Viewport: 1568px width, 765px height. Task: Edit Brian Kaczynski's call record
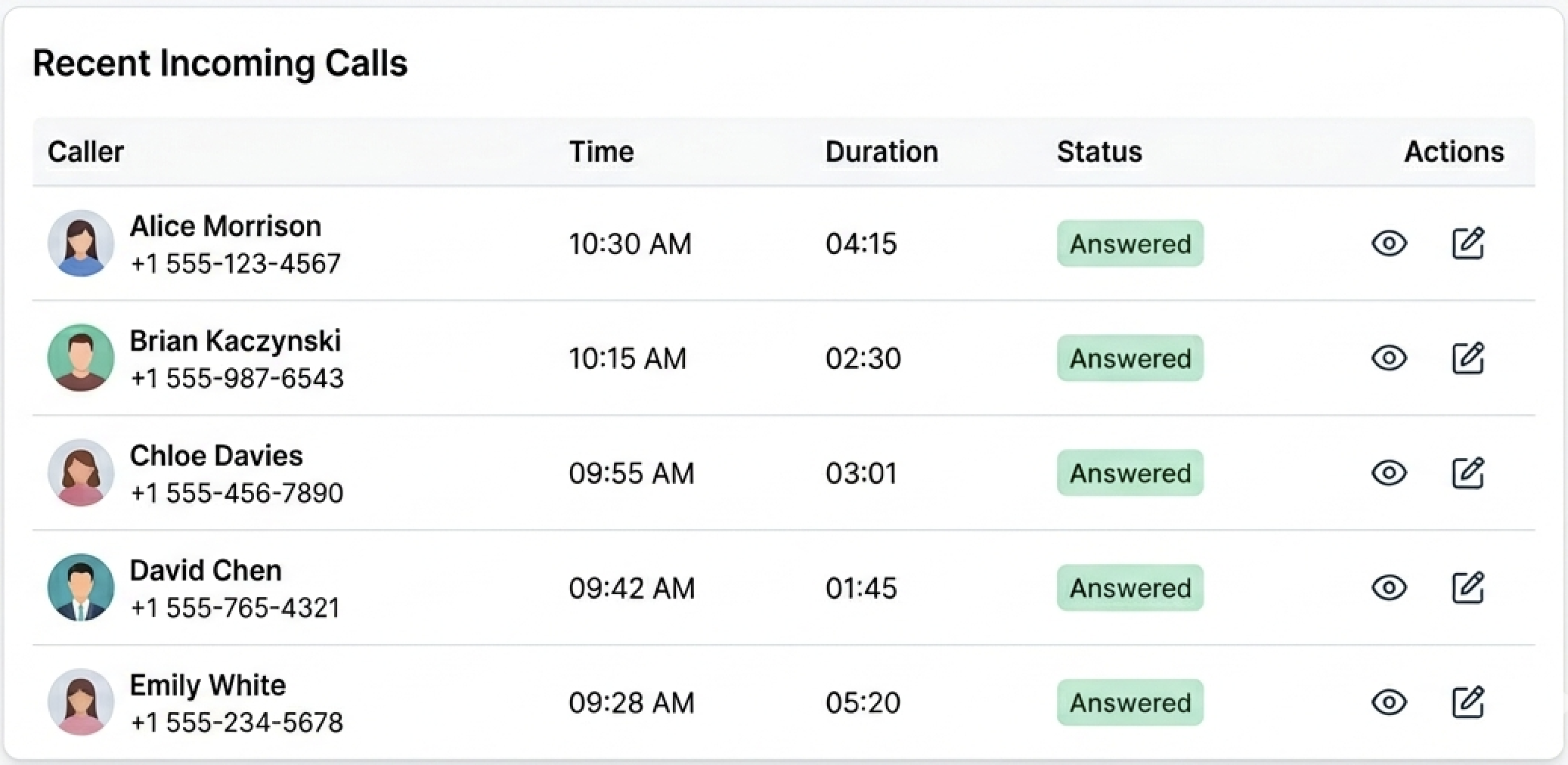tap(1470, 358)
